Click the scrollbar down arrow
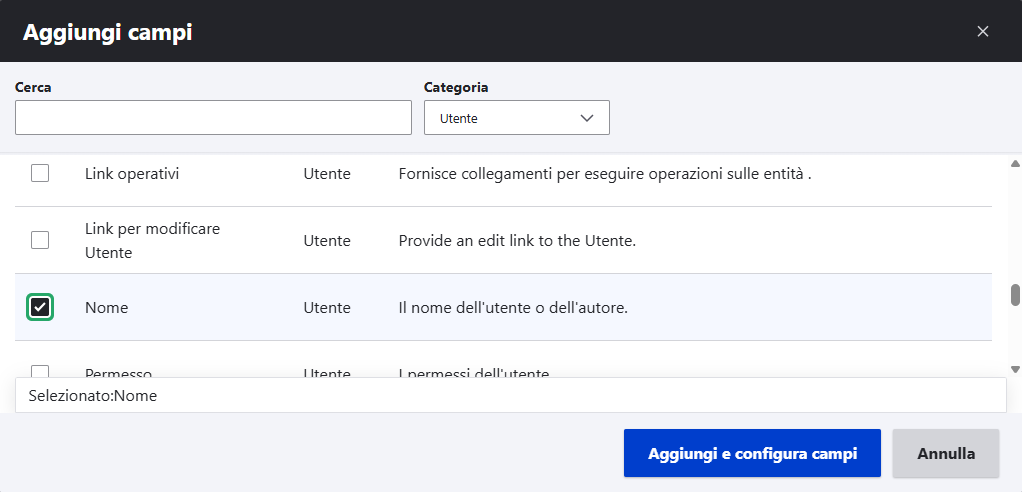The image size is (1022, 492). point(1015,369)
